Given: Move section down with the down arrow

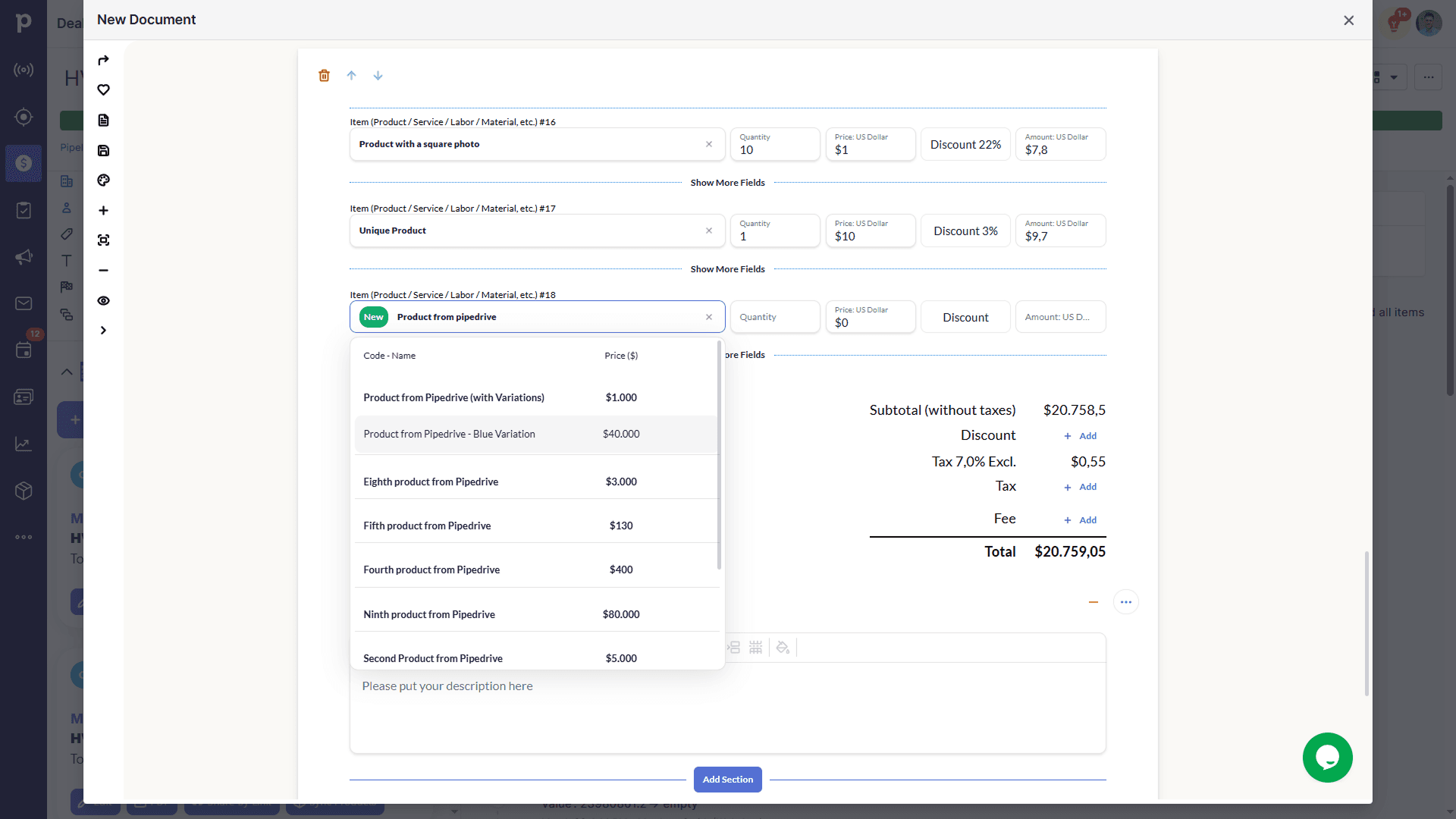Looking at the screenshot, I should [378, 75].
